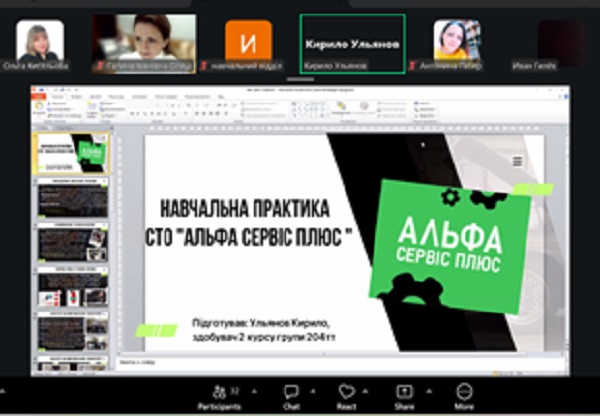Click the slide title 'НАВЧАЛЬНА ПРАКТИКА'
Viewport: 600px width, 416px height.
245,210
